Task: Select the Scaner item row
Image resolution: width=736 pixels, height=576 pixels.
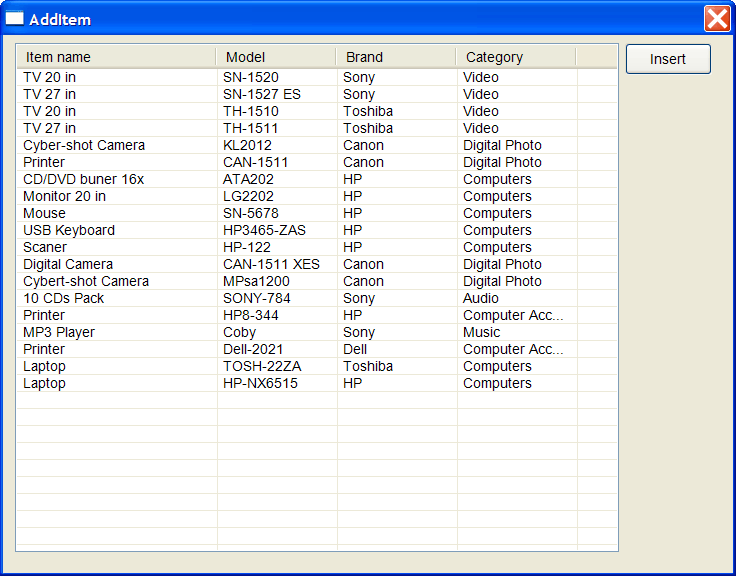Action: (x=317, y=247)
